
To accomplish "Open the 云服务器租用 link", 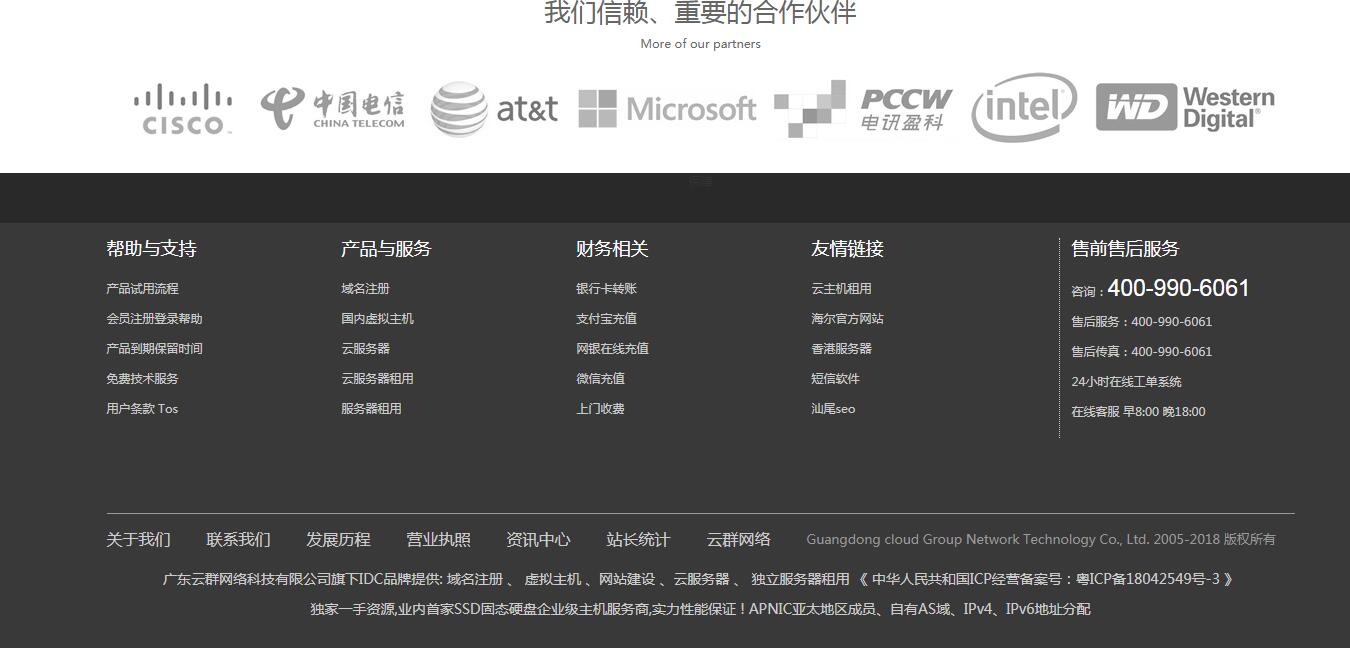I will (x=377, y=379).
